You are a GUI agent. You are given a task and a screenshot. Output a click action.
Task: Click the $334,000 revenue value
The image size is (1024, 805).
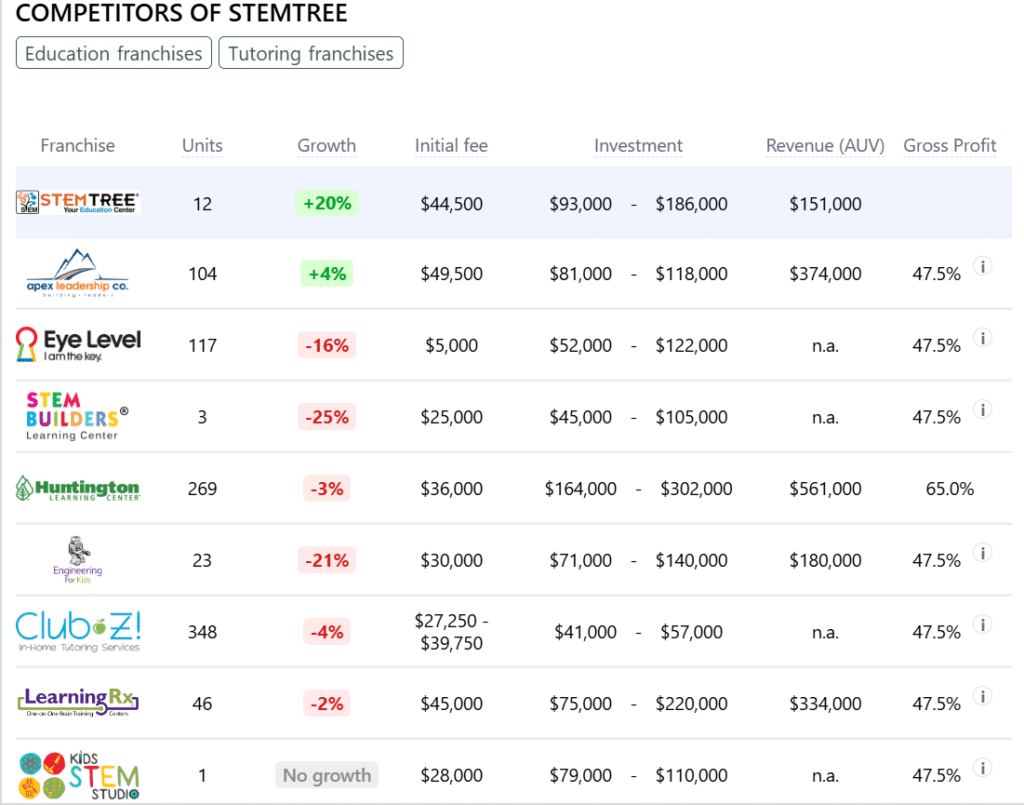(825, 704)
